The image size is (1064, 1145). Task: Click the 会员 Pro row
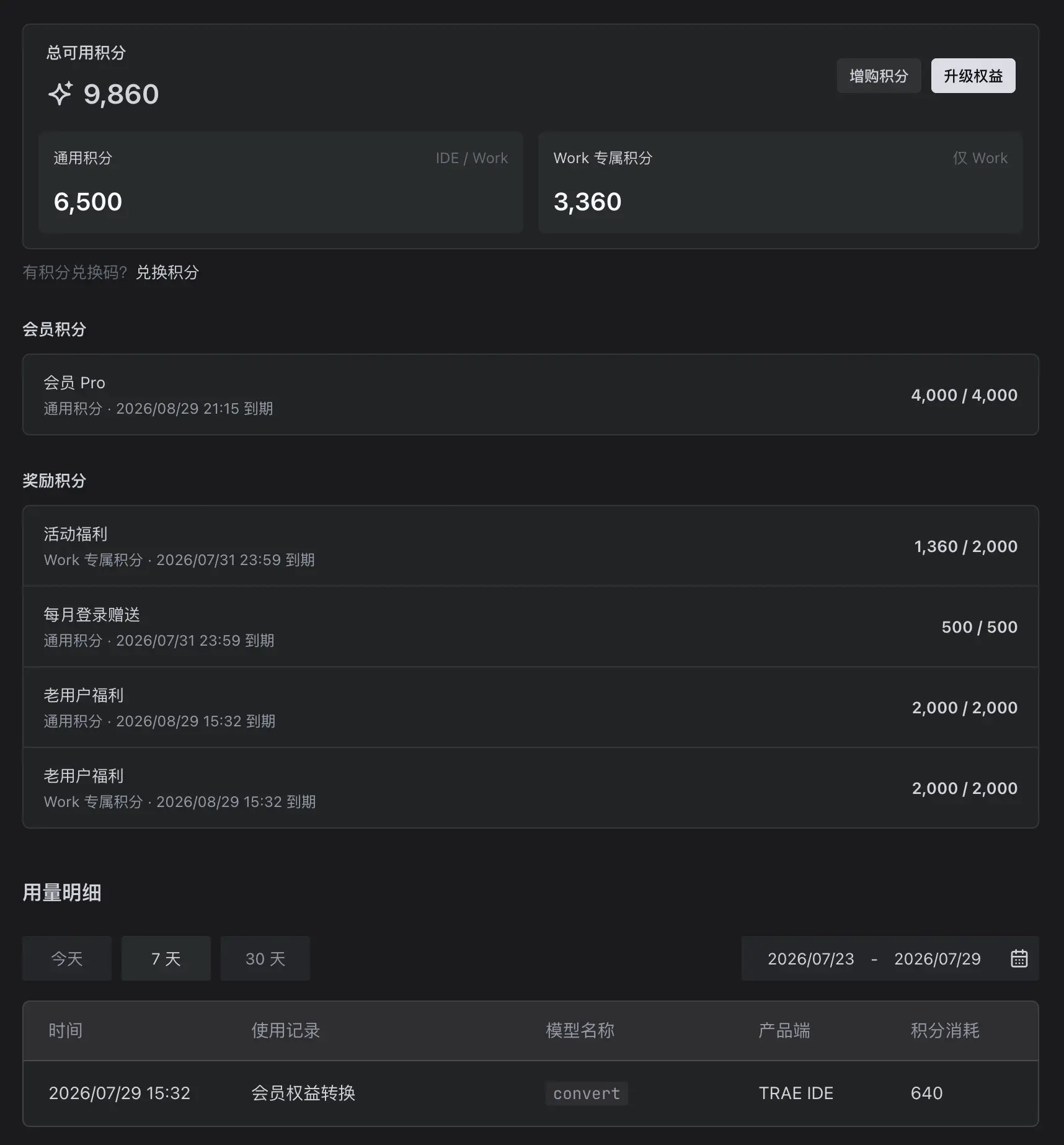(531, 394)
